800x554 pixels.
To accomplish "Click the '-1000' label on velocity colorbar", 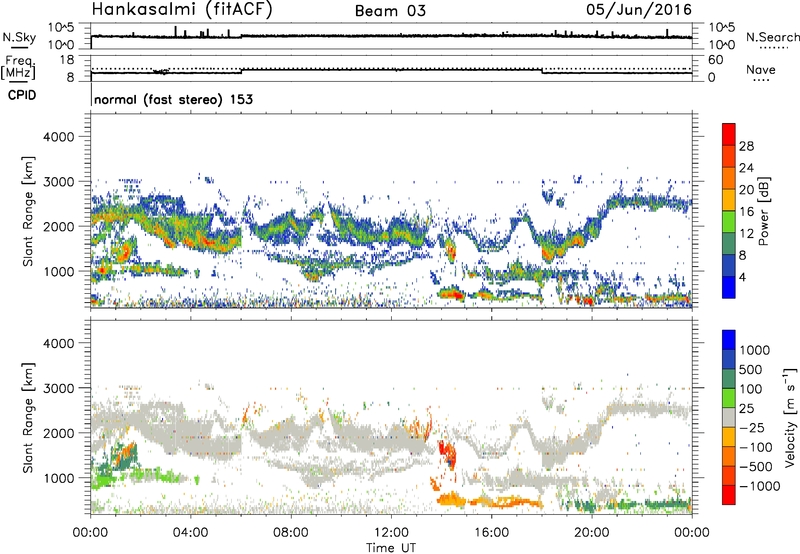I will tap(760, 486).
